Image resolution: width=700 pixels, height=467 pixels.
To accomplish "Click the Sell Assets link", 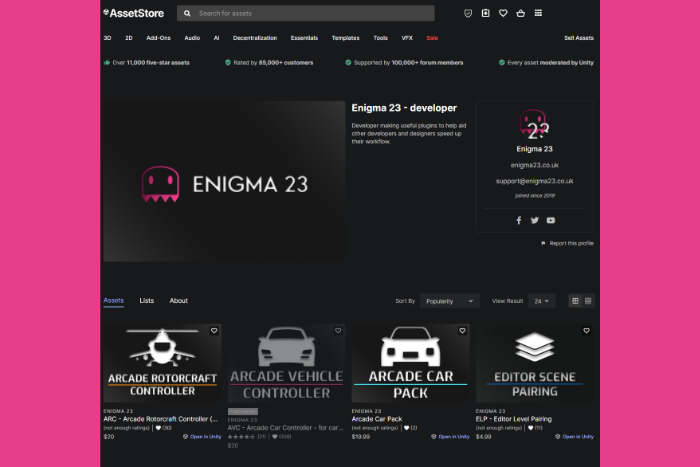I will tap(578, 38).
